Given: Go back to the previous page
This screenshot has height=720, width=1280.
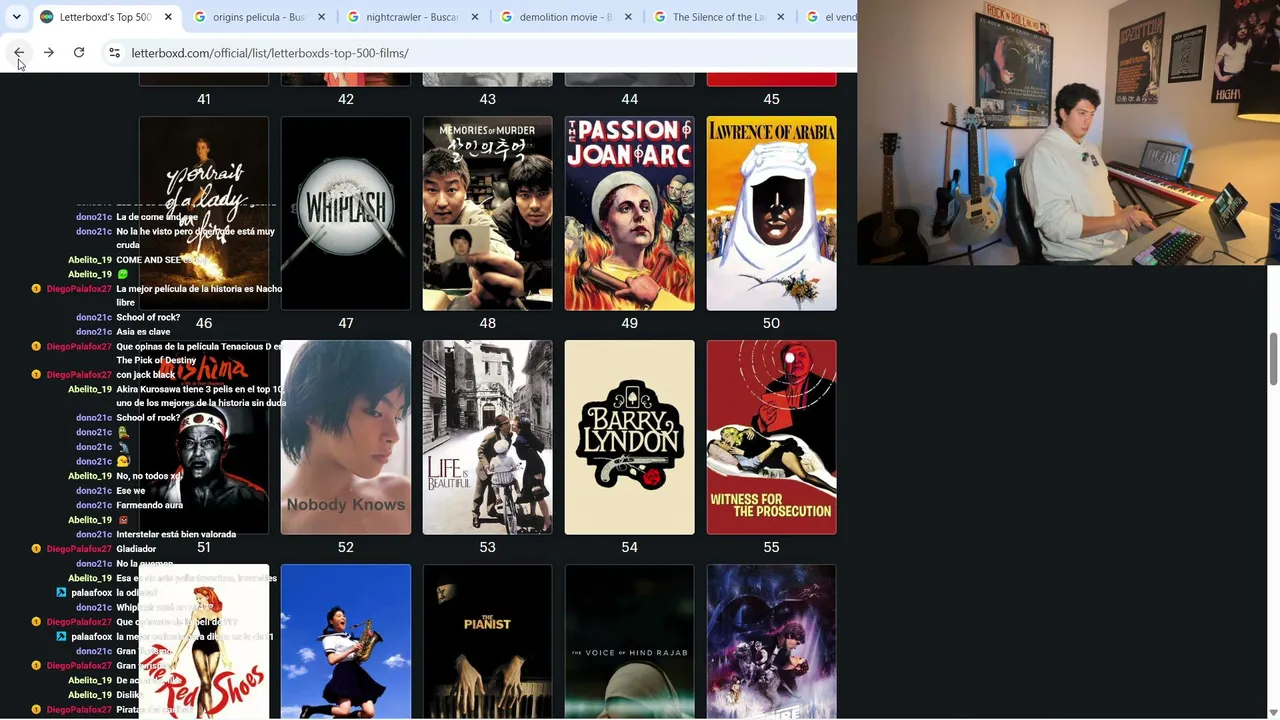Looking at the screenshot, I should (19, 53).
